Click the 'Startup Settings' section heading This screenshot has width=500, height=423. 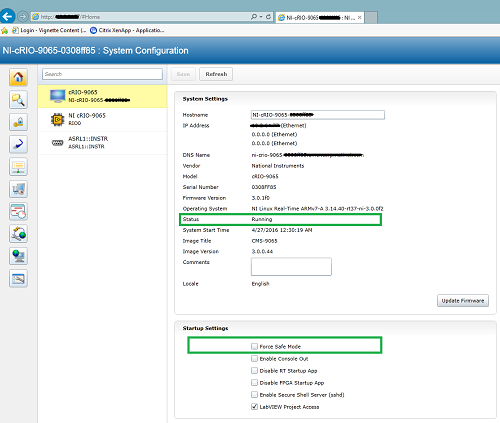click(x=205, y=328)
